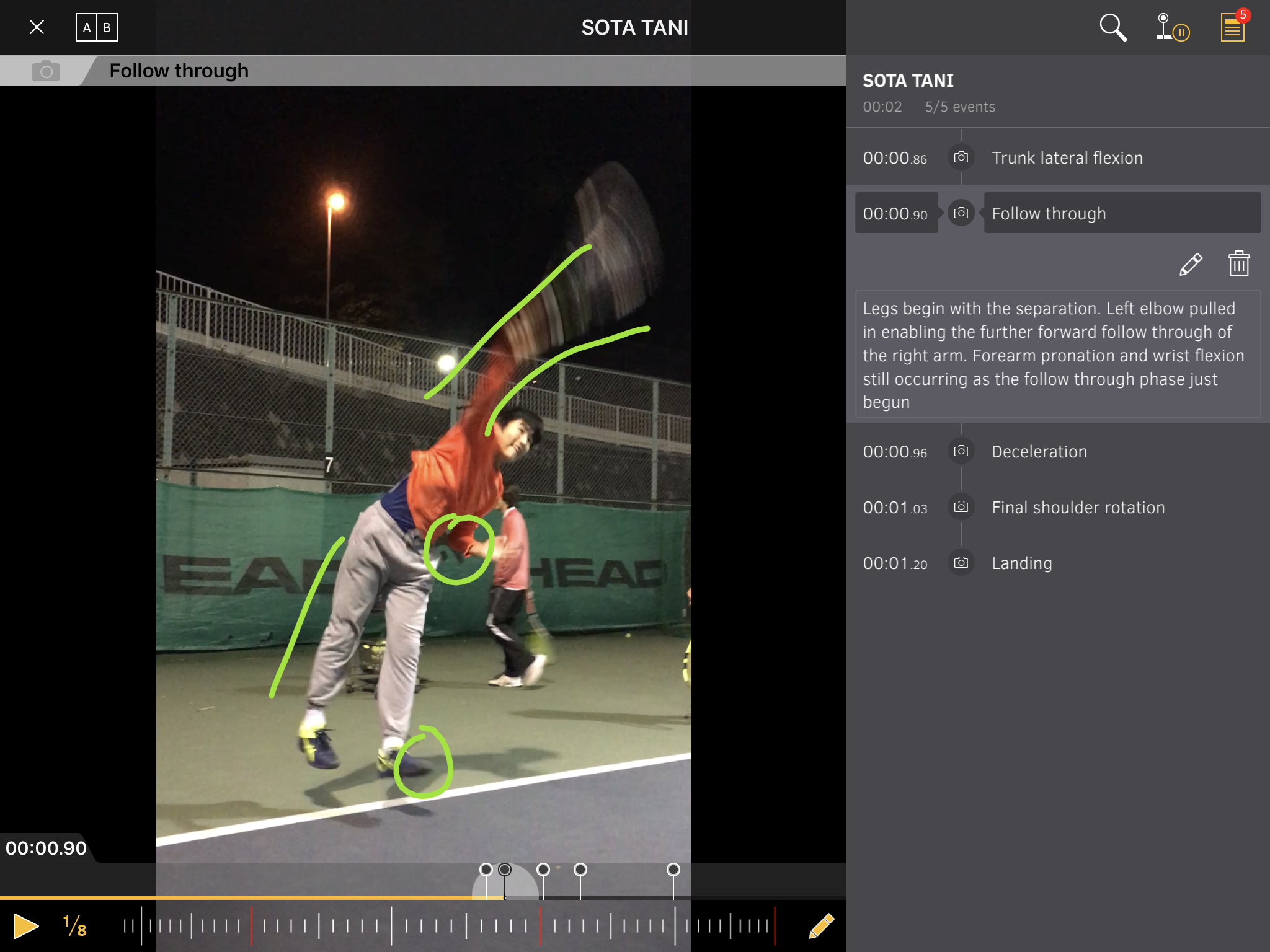
Task: Select the Deceleration event
Action: pyautogui.click(x=1039, y=452)
